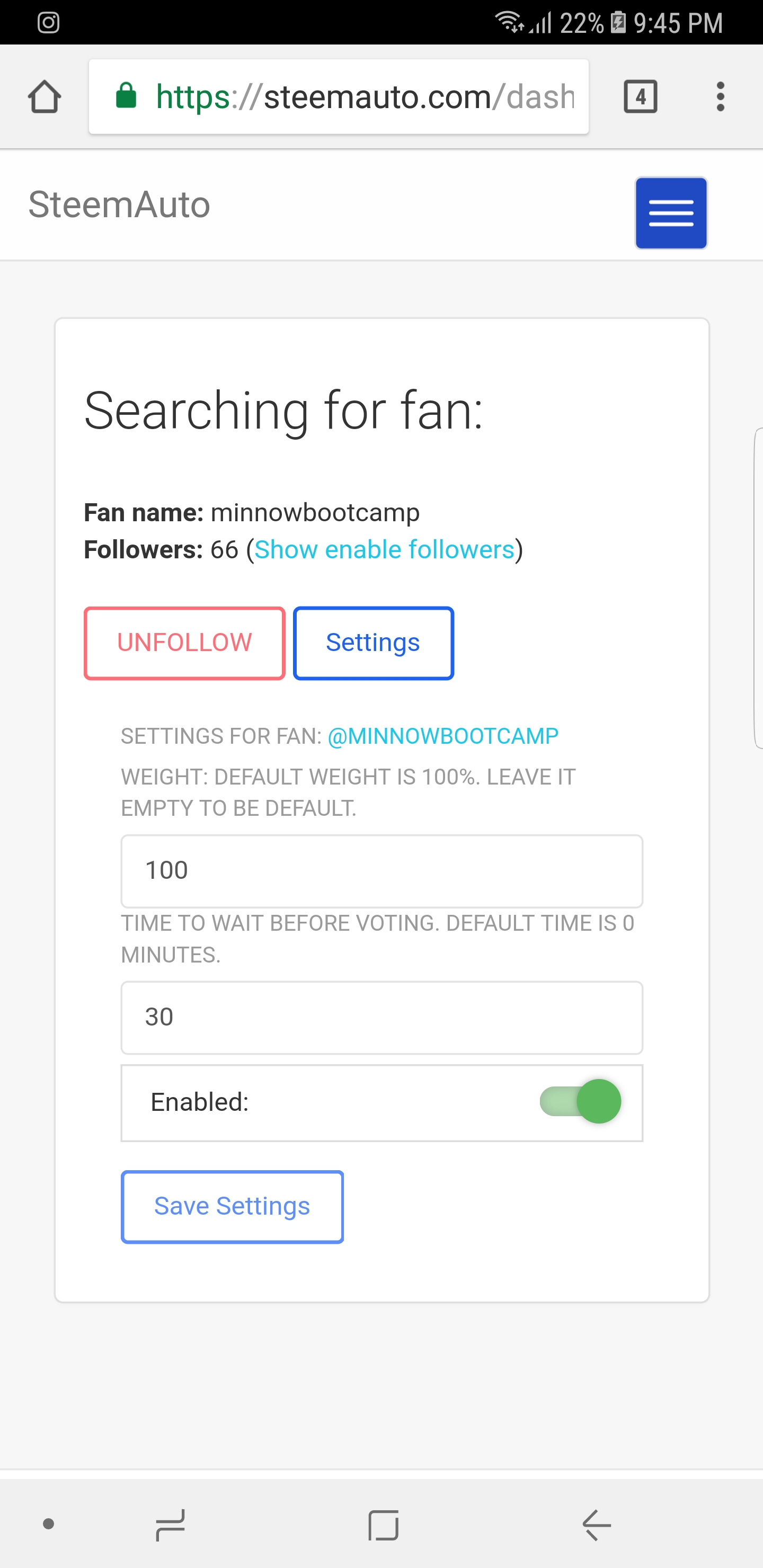Open the @MINNOWBOOTCAMP profile link
The width and height of the screenshot is (763, 1568).
pos(442,736)
